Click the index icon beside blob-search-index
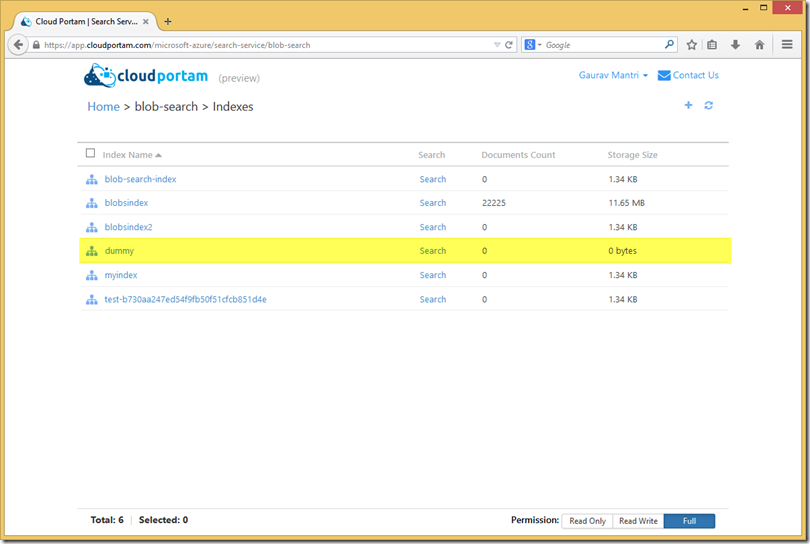Image resolution: width=810 pixels, height=544 pixels. [x=92, y=179]
